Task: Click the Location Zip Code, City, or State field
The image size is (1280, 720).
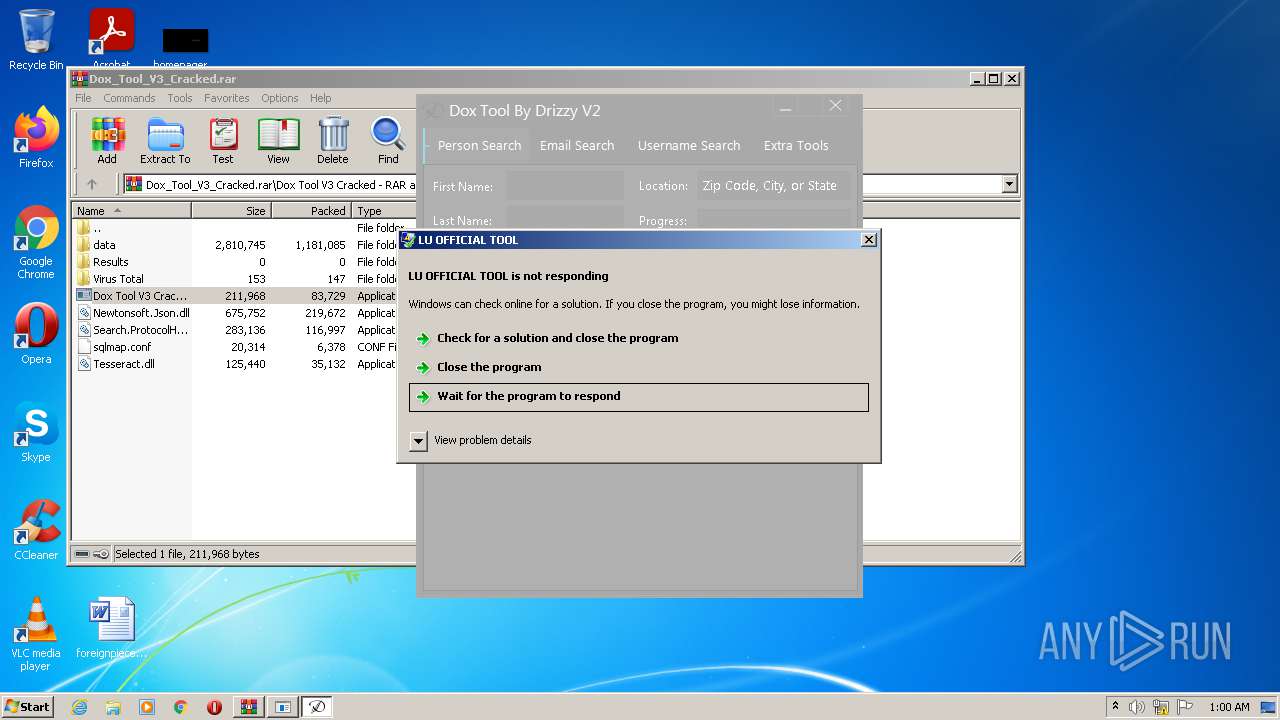Action: (774, 186)
